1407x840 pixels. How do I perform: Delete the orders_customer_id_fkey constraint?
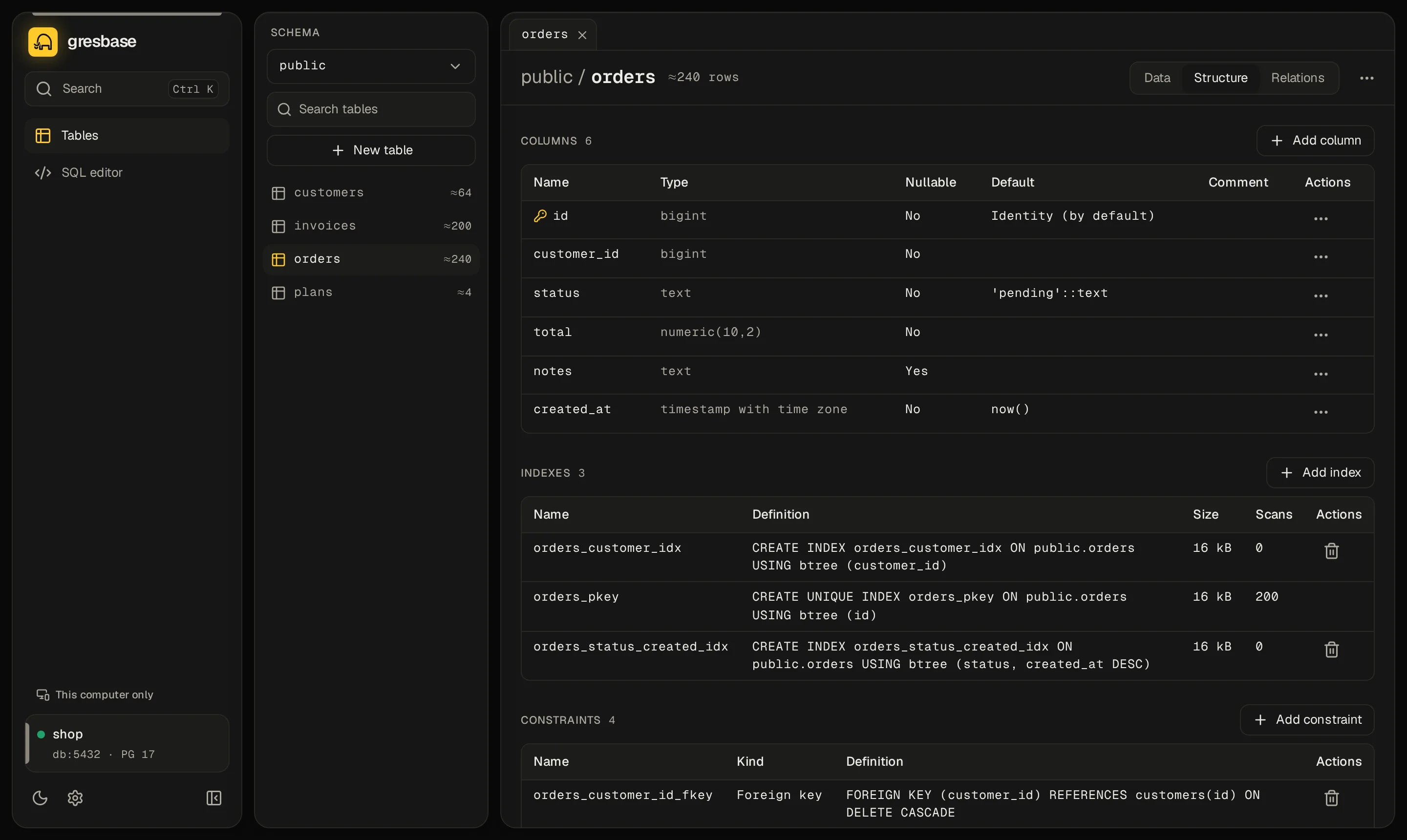click(x=1331, y=798)
